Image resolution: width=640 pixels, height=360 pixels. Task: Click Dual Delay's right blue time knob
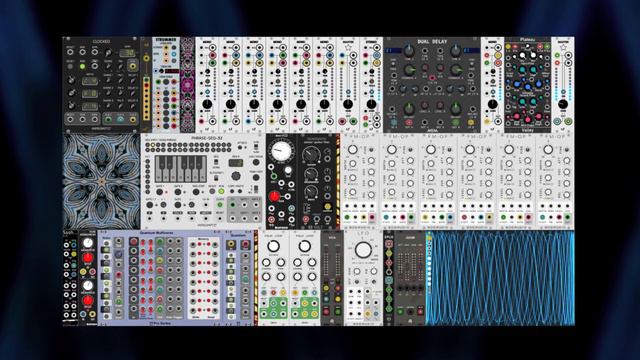456,51
